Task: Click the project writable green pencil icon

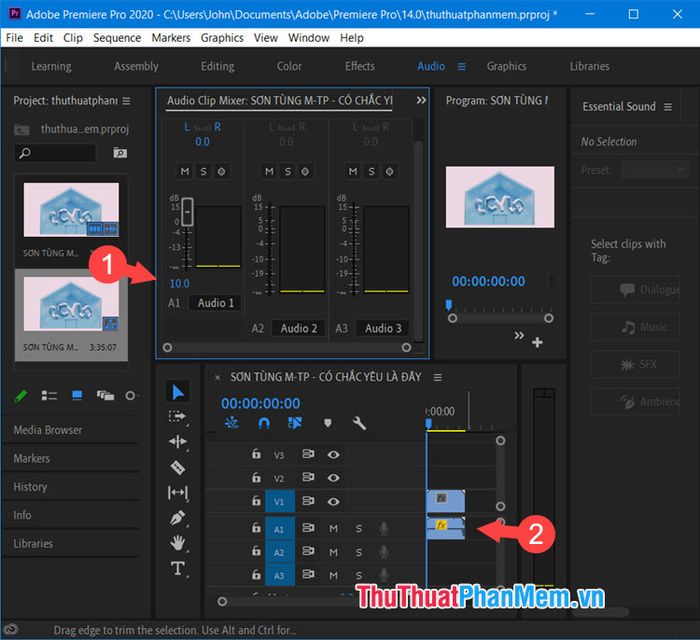Action: 21,395
